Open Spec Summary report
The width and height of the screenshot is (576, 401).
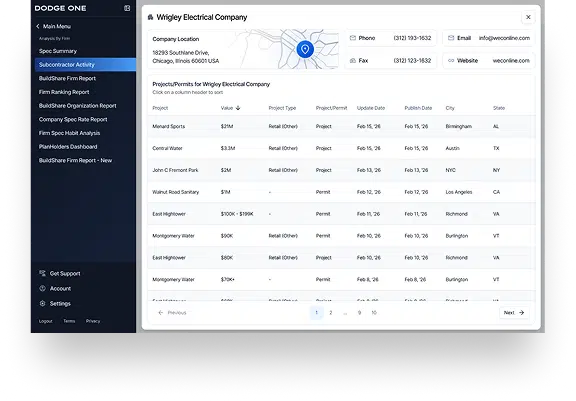click(58, 51)
